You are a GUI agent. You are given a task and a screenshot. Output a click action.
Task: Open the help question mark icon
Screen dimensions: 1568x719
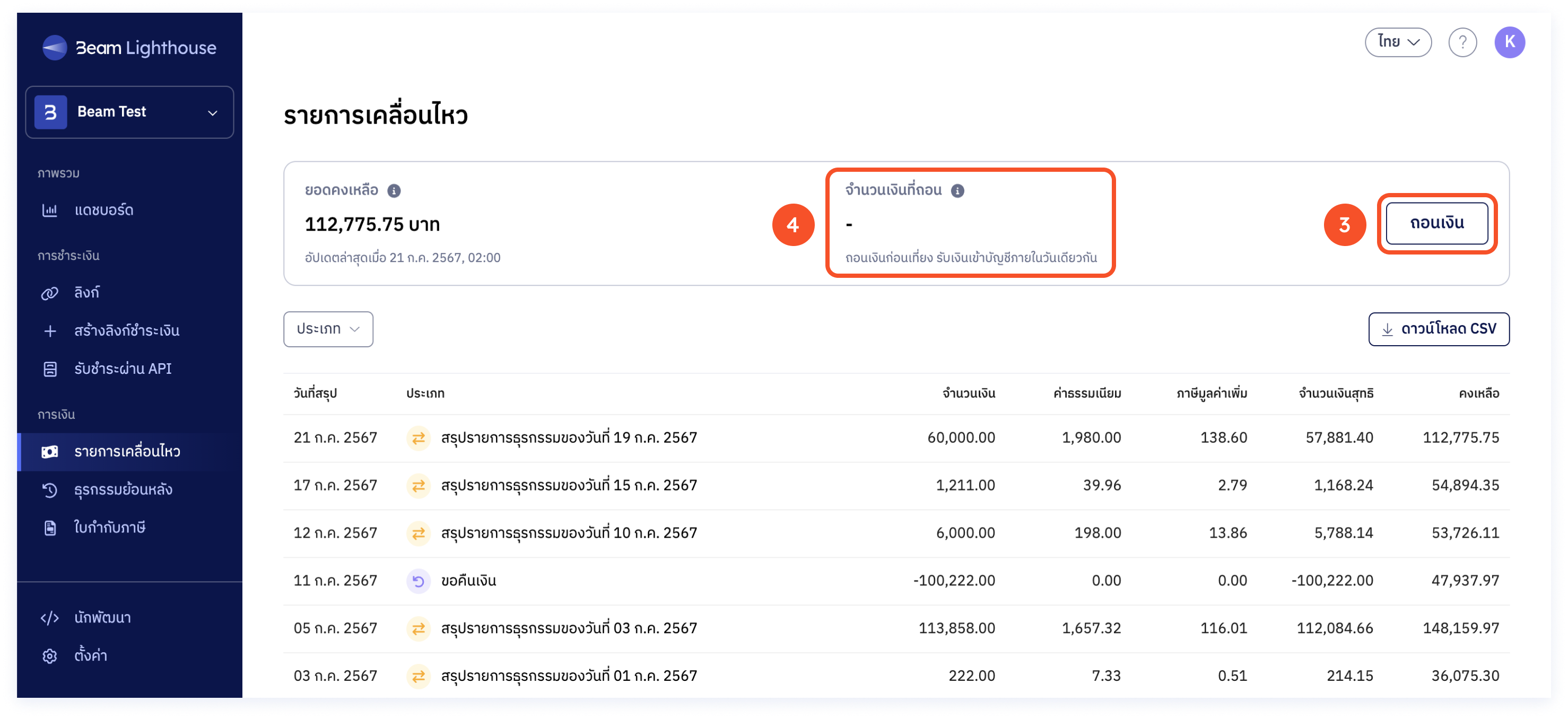[x=1464, y=42]
